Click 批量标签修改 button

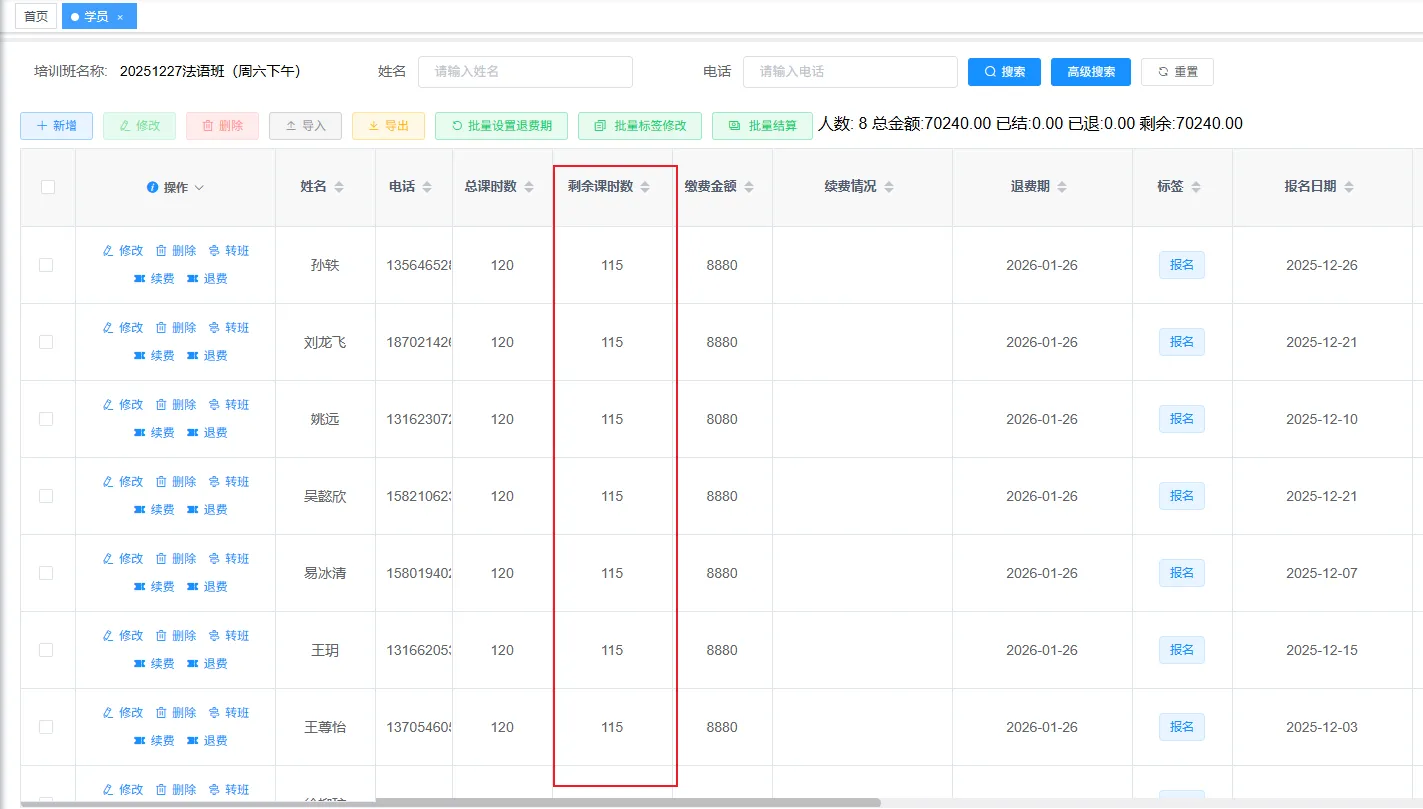click(640, 126)
